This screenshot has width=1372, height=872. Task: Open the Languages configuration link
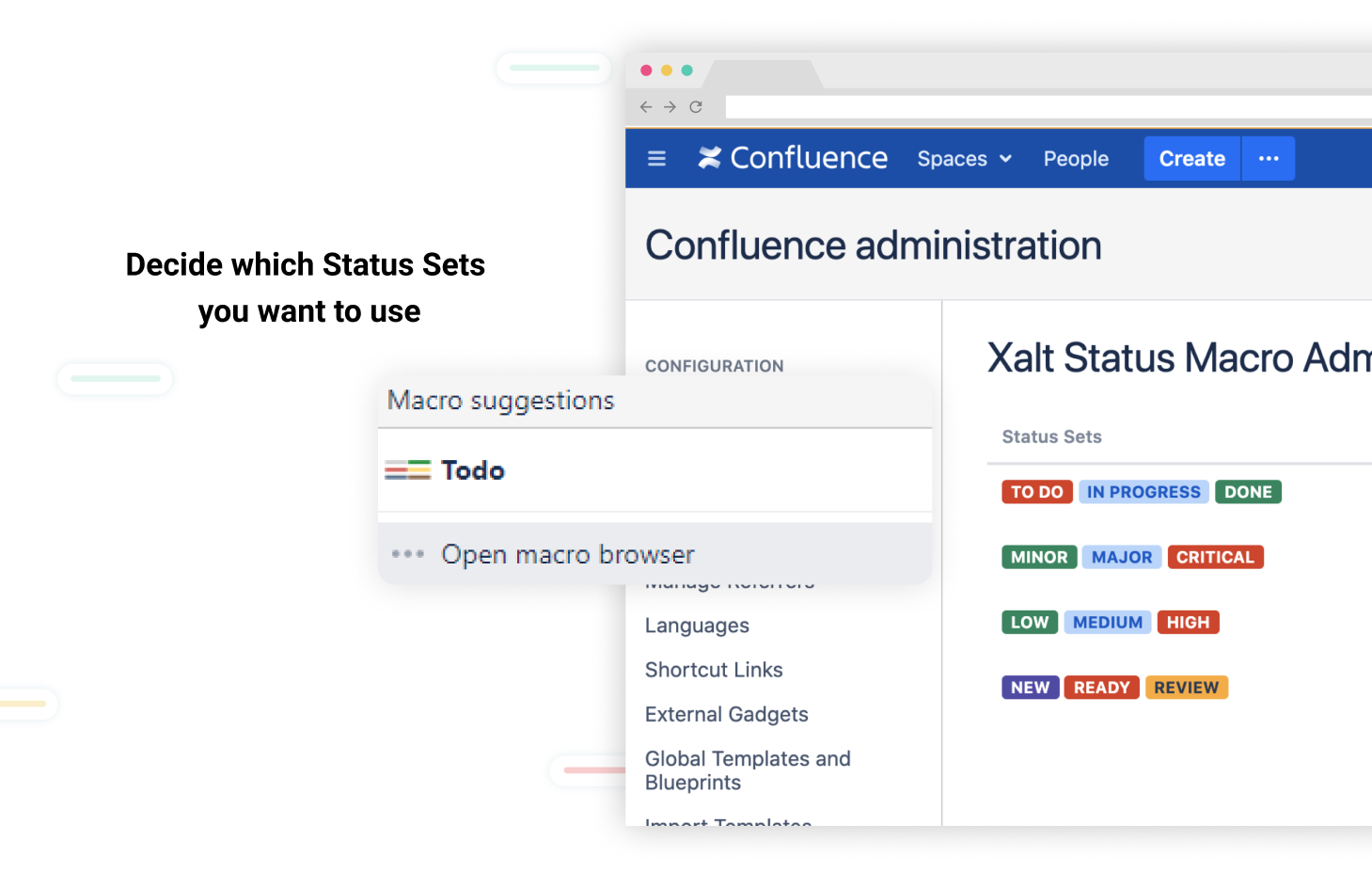[x=696, y=625]
